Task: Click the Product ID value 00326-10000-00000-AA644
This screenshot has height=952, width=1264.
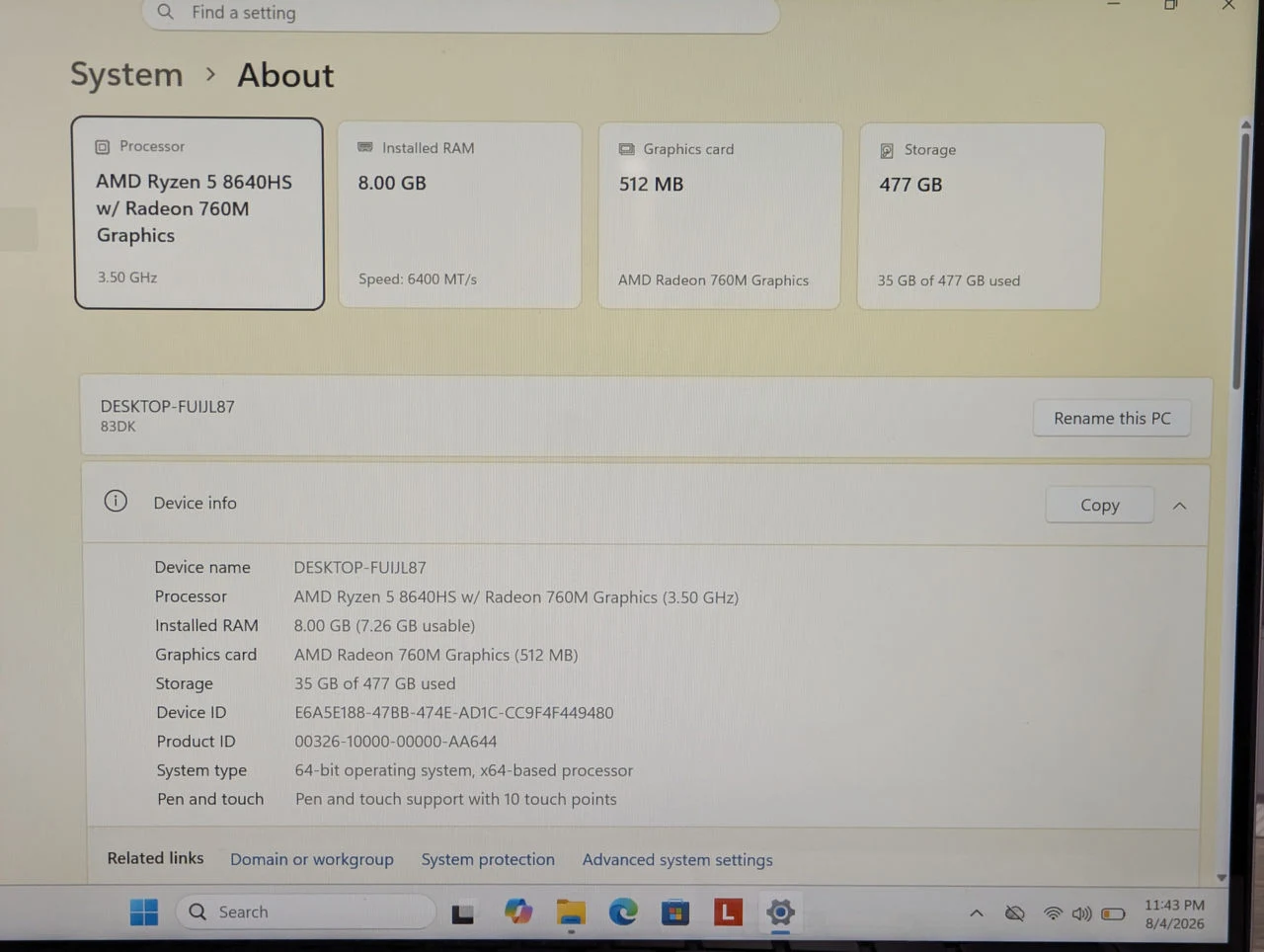Action: point(395,741)
